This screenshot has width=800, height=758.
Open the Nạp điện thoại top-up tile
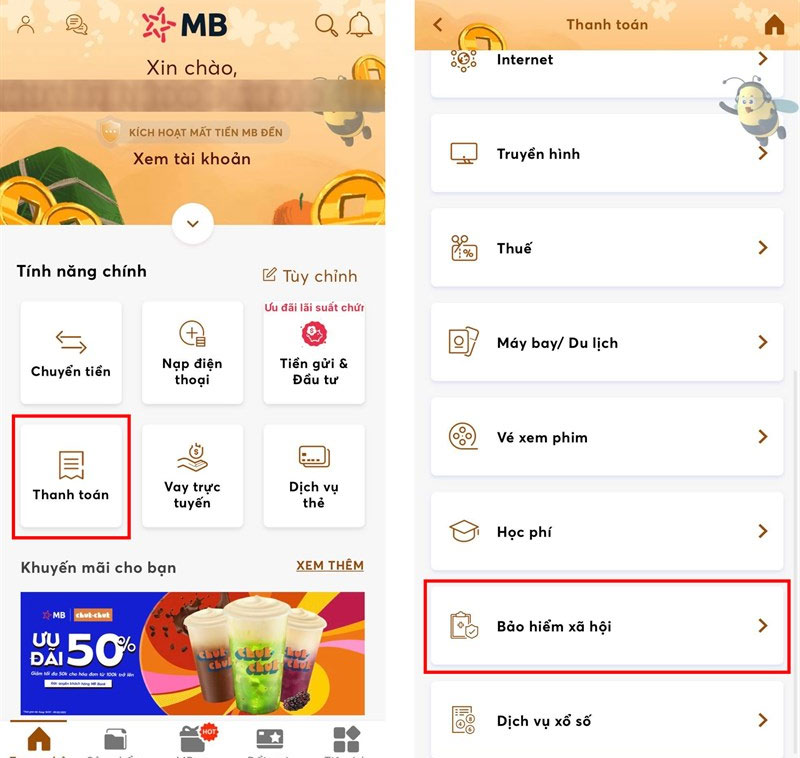[192, 352]
